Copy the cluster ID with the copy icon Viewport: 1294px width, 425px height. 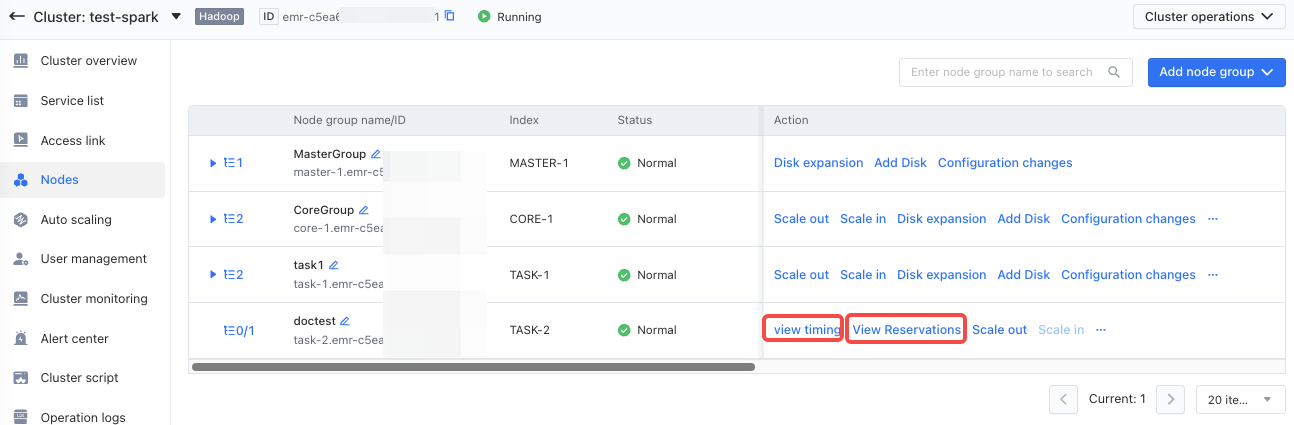450,17
